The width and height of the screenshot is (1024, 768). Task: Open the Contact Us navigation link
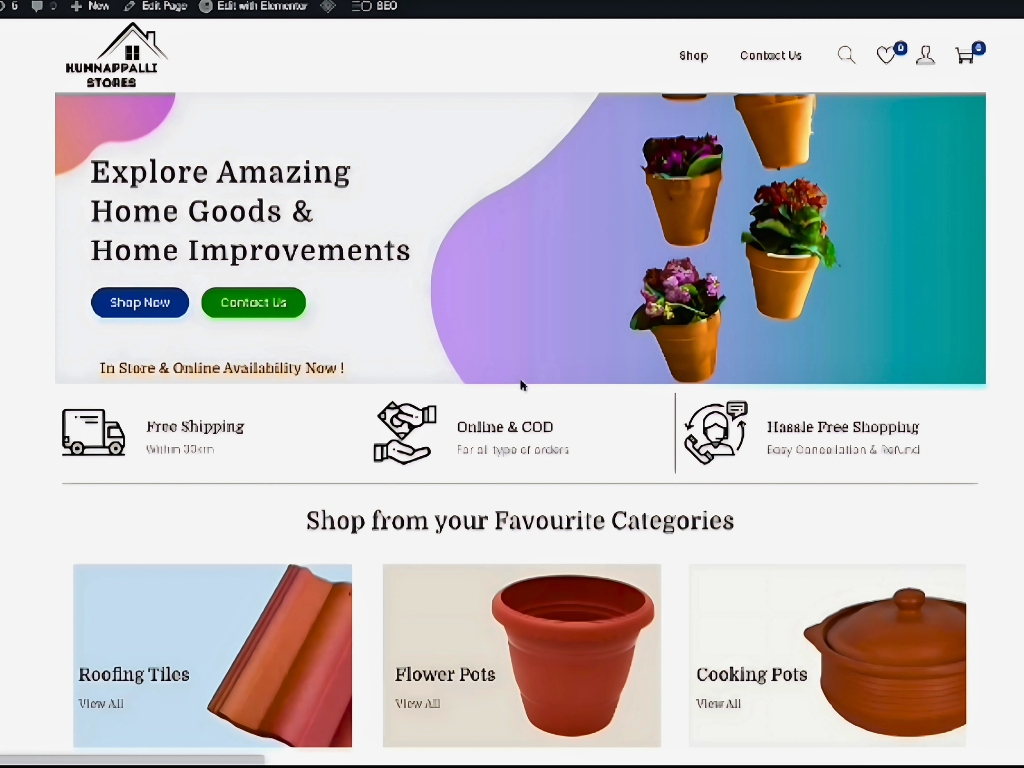(770, 56)
